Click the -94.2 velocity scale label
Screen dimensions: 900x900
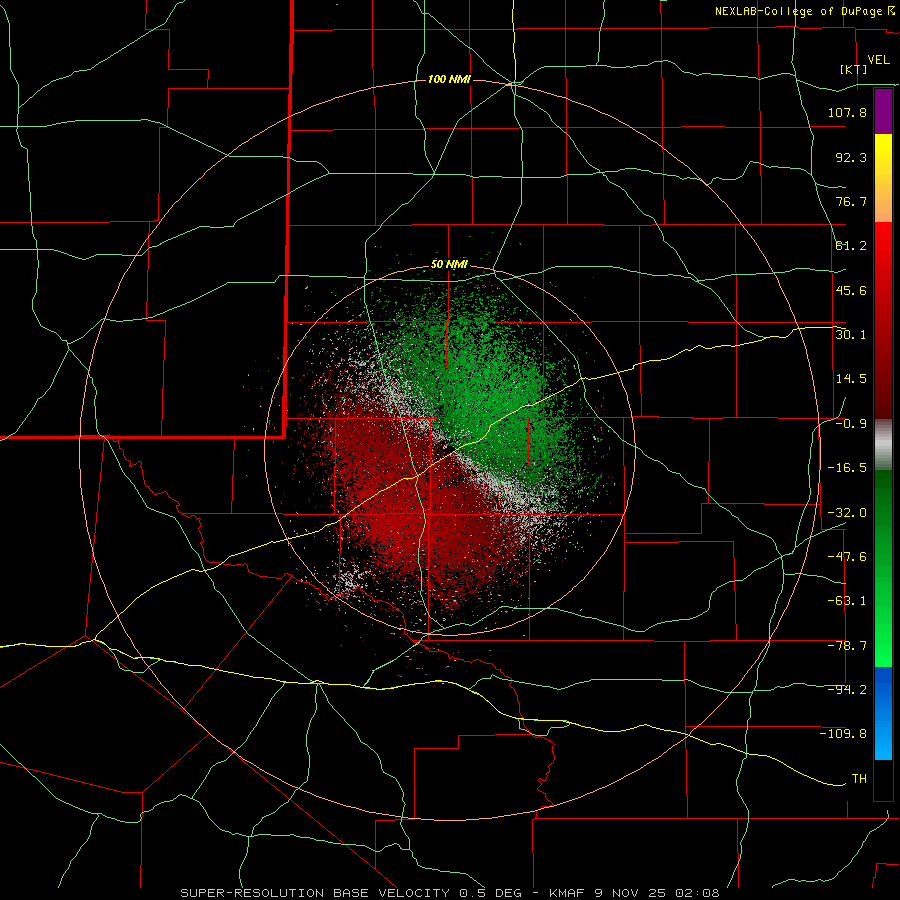pyautogui.click(x=847, y=690)
